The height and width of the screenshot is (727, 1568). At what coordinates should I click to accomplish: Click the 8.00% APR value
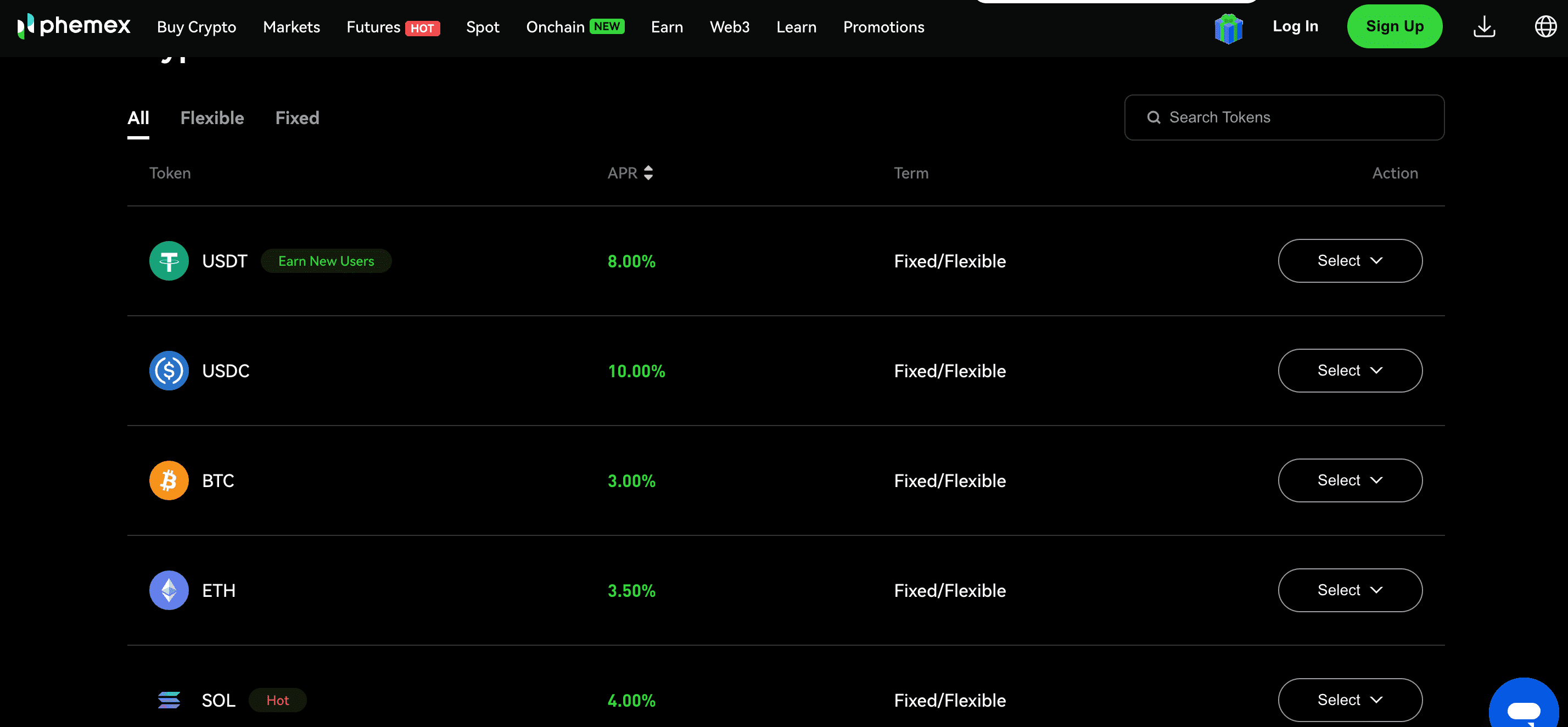pyautogui.click(x=631, y=261)
